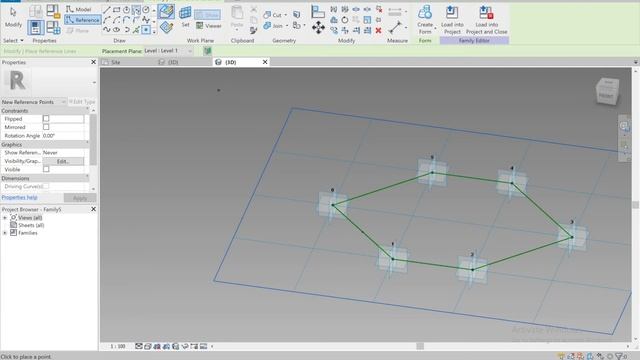
Task: Click the green icon beside Placement Plane
Action: [207, 51]
